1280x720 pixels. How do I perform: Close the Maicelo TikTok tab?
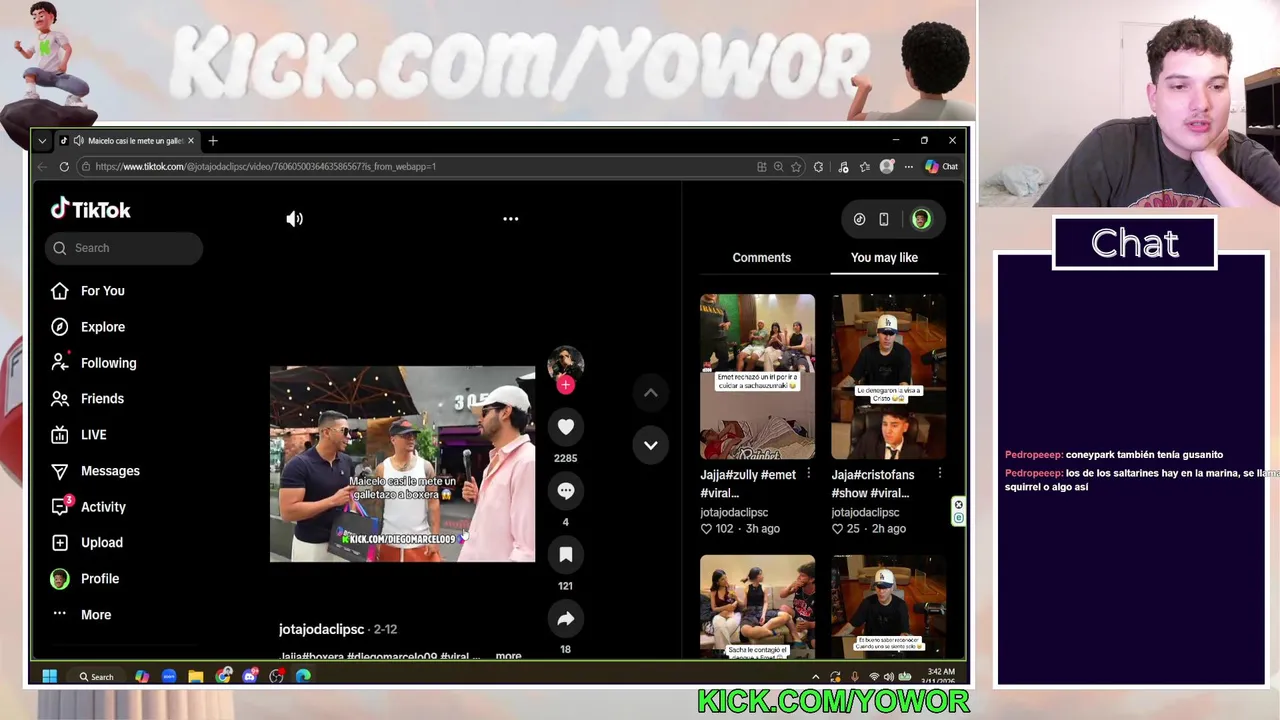[x=191, y=141]
